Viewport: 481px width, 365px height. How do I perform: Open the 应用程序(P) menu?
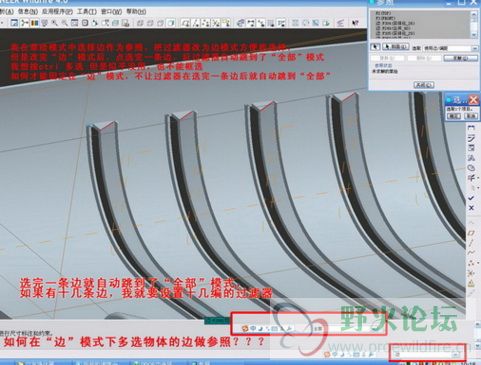tap(57, 12)
